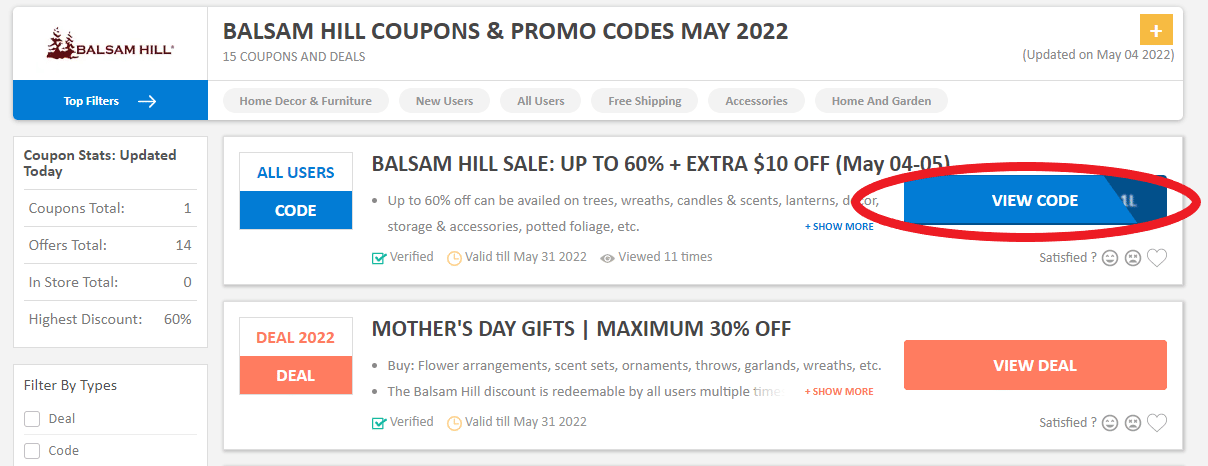Click the Balsam Hill logo
This screenshot has height=466, width=1208.
[110, 45]
